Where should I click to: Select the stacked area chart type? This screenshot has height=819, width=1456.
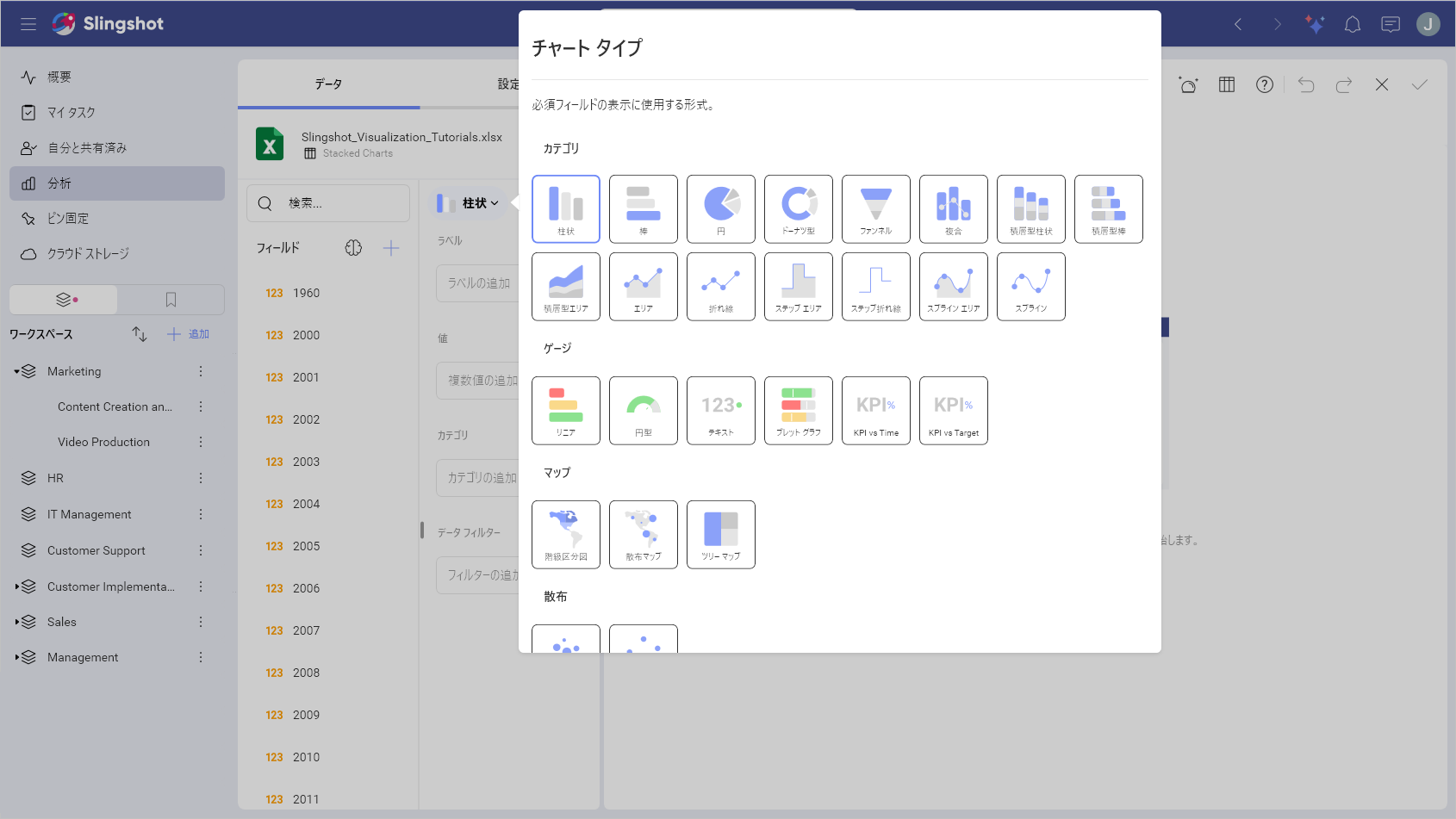566,287
